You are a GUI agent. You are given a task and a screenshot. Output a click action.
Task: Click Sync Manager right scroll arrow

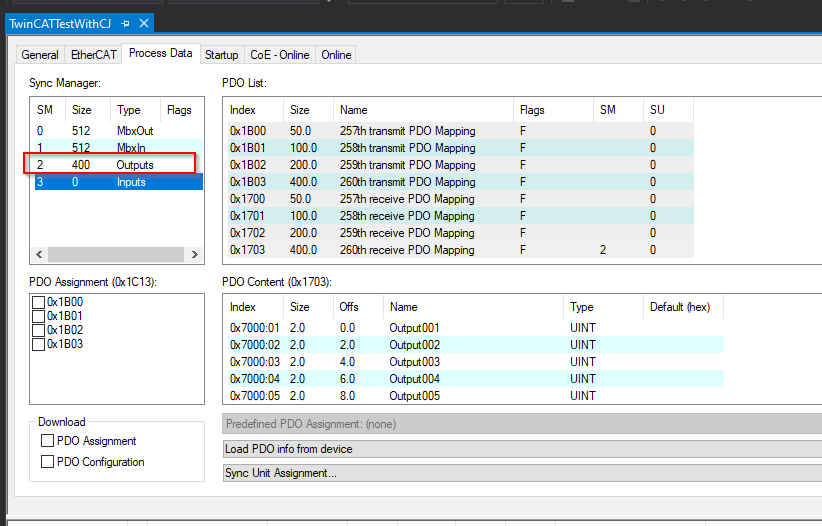[x=194, y=254]
